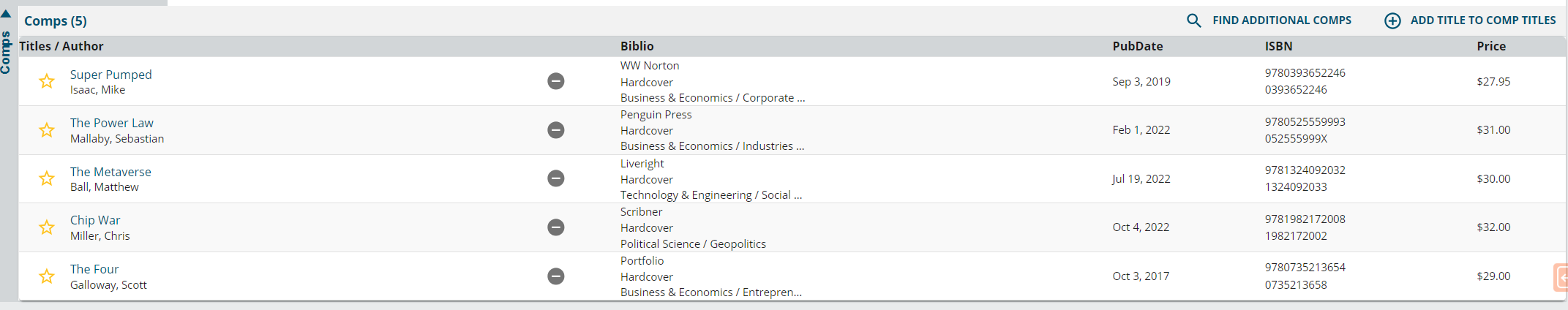The width and height of the screenshot is (1568, 310).
Task: Open the orange side panel handle
Action: tap(1561, 278)
